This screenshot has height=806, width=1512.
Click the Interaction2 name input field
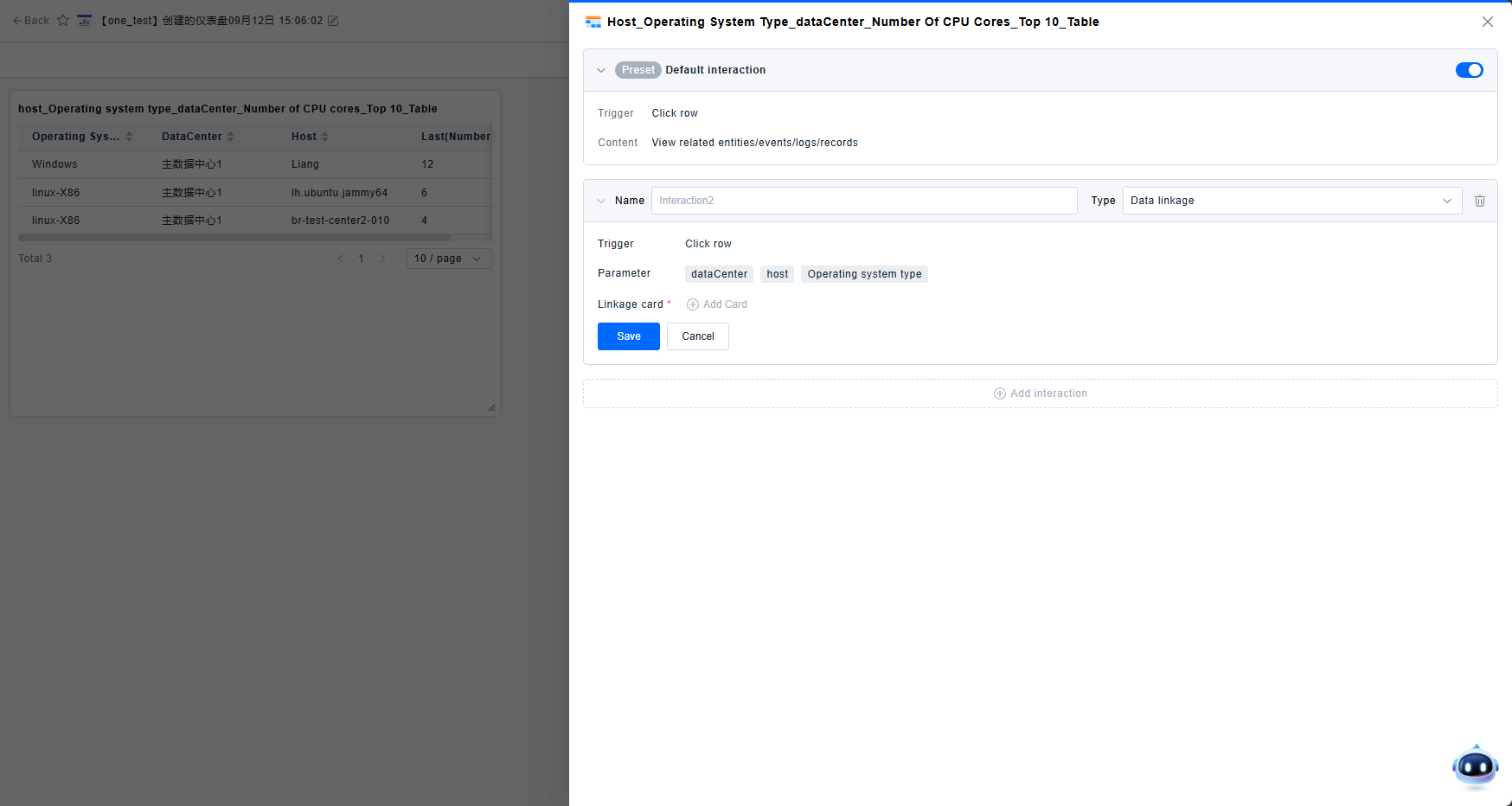pyautogui.click(x=863, y=201)
